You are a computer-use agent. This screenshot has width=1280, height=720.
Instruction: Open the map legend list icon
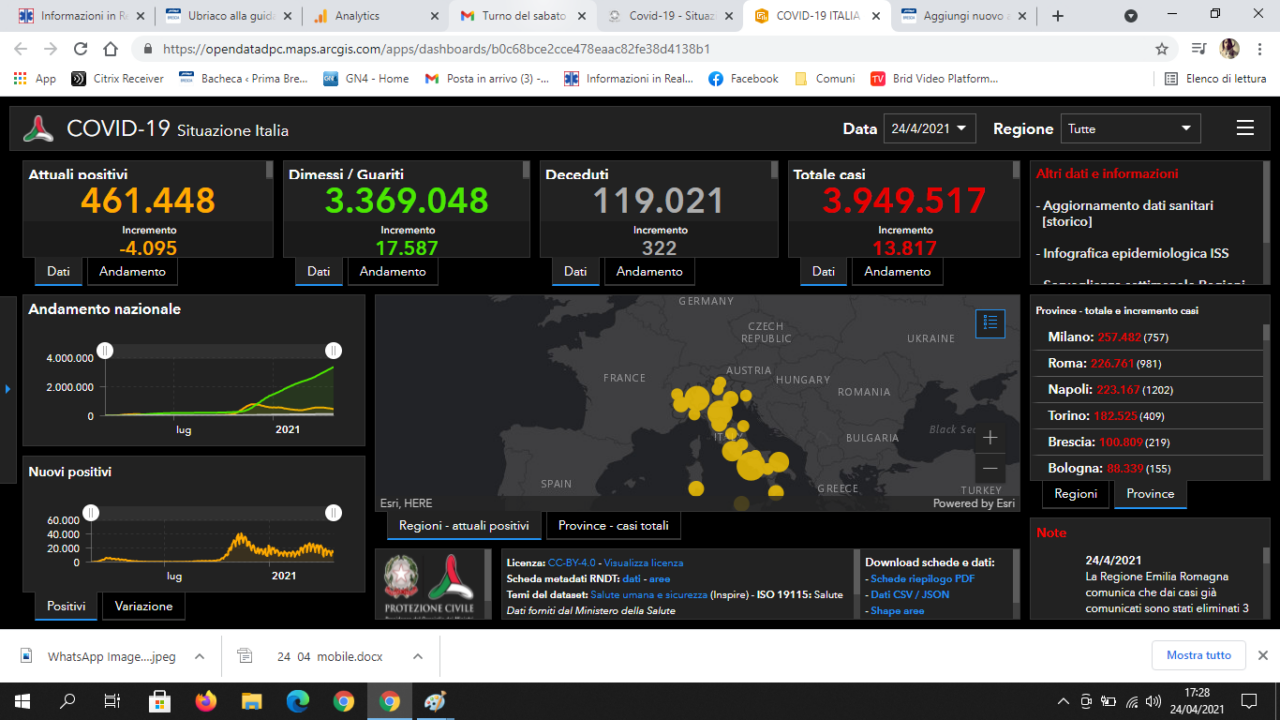990,322
